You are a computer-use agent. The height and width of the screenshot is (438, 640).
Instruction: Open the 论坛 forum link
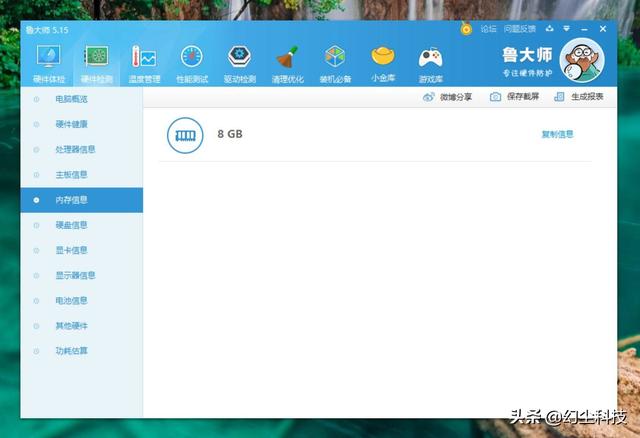pos(488,29)
